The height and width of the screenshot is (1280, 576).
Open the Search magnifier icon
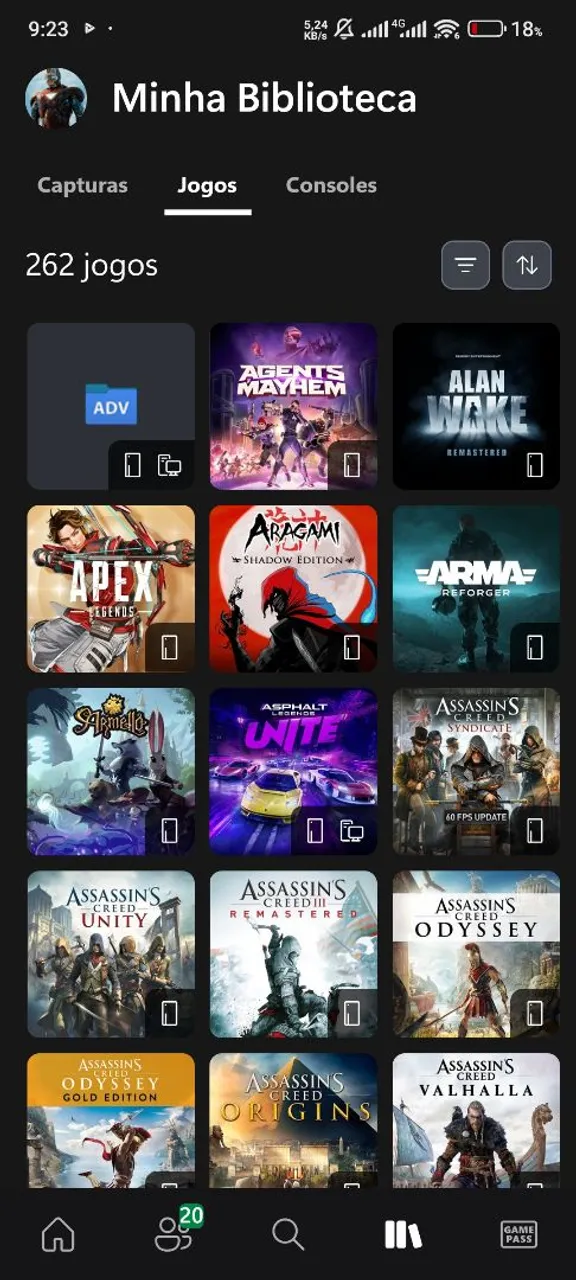coord(288,1235)
